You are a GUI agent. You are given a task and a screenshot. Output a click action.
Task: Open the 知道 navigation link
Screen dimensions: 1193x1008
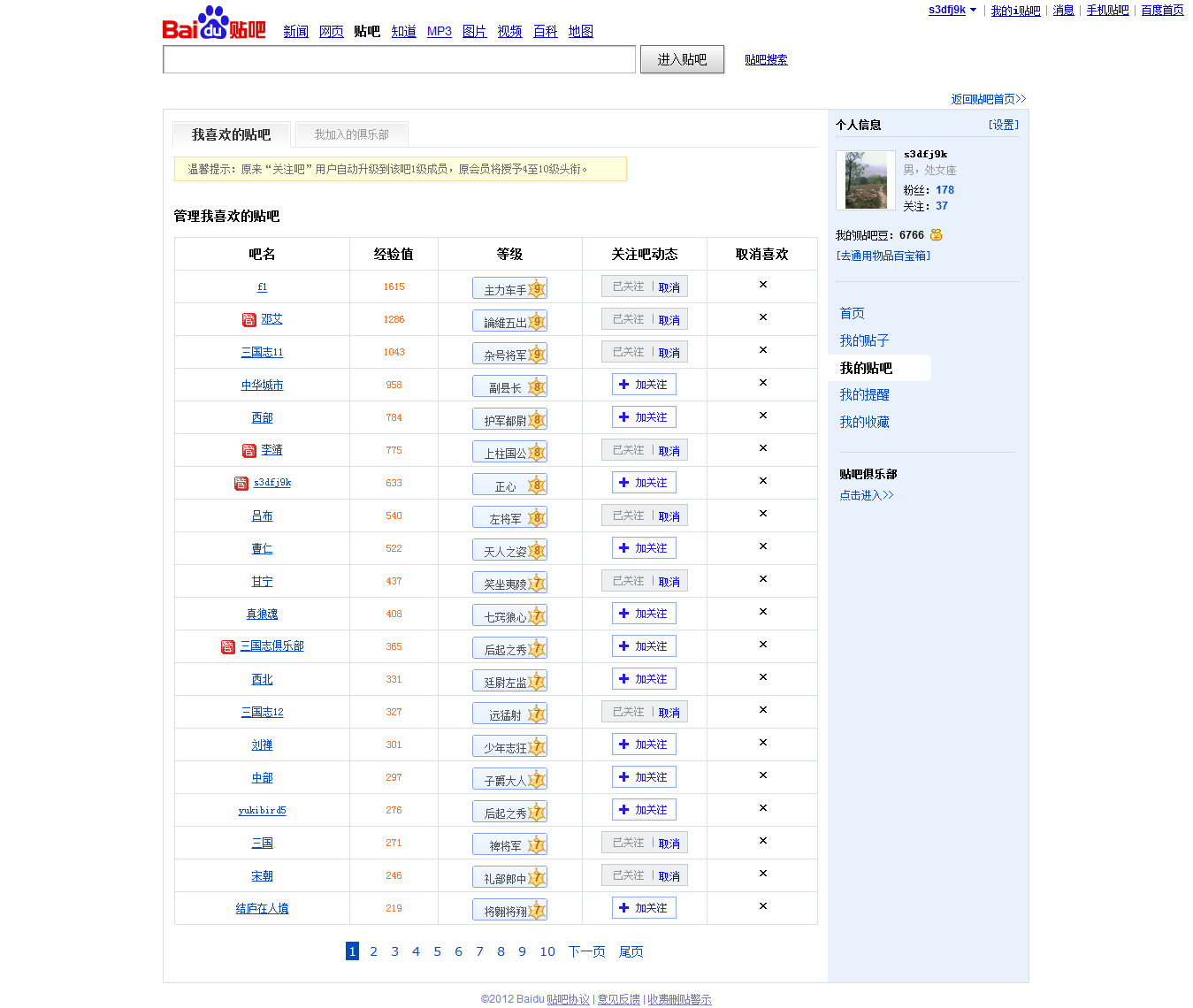[404, 31]
